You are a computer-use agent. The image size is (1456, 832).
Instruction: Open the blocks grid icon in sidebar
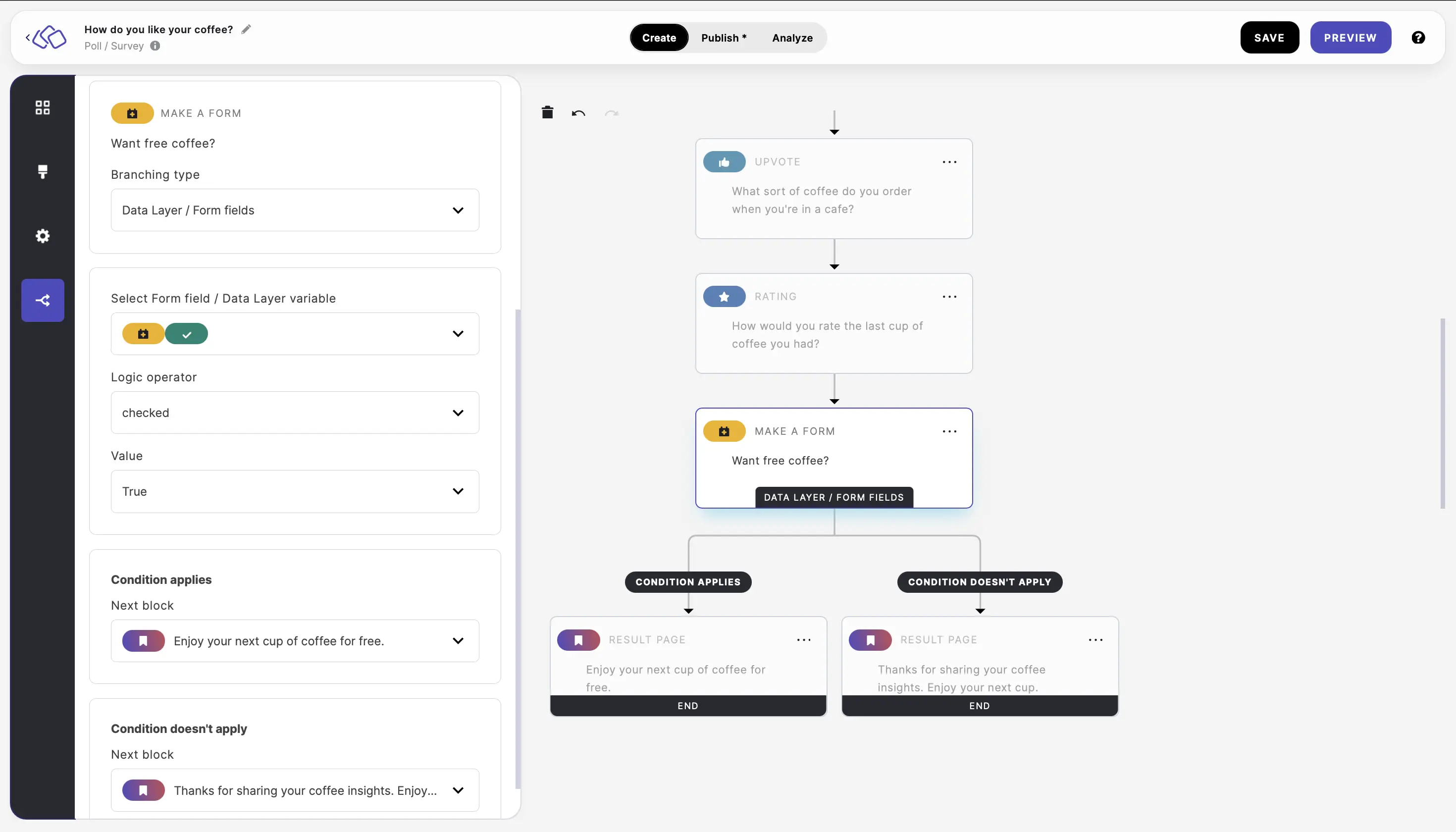pos(43,107)
